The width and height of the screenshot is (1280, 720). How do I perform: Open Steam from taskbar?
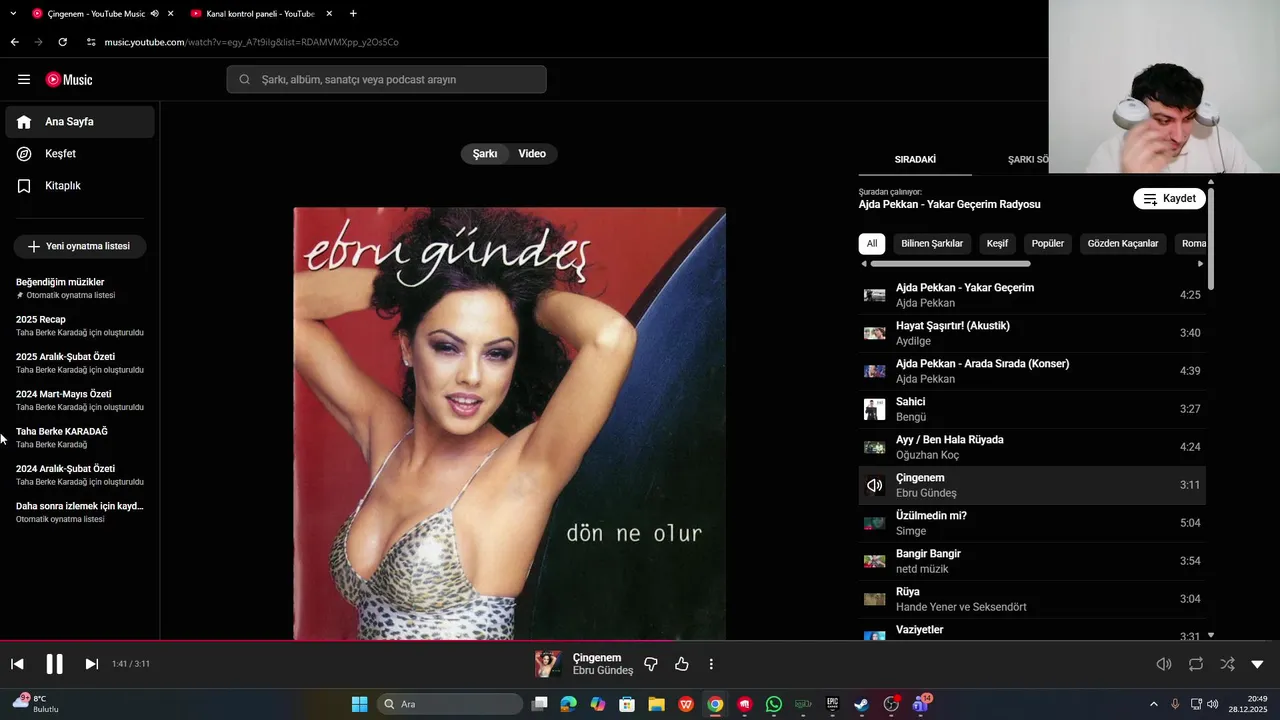[x=861, y=704]
